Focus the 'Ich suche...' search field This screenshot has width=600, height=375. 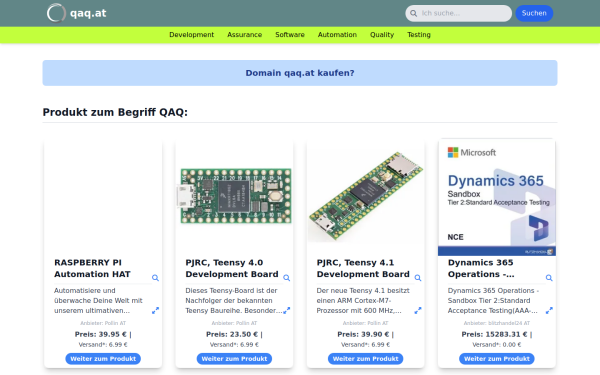point(458,13)
